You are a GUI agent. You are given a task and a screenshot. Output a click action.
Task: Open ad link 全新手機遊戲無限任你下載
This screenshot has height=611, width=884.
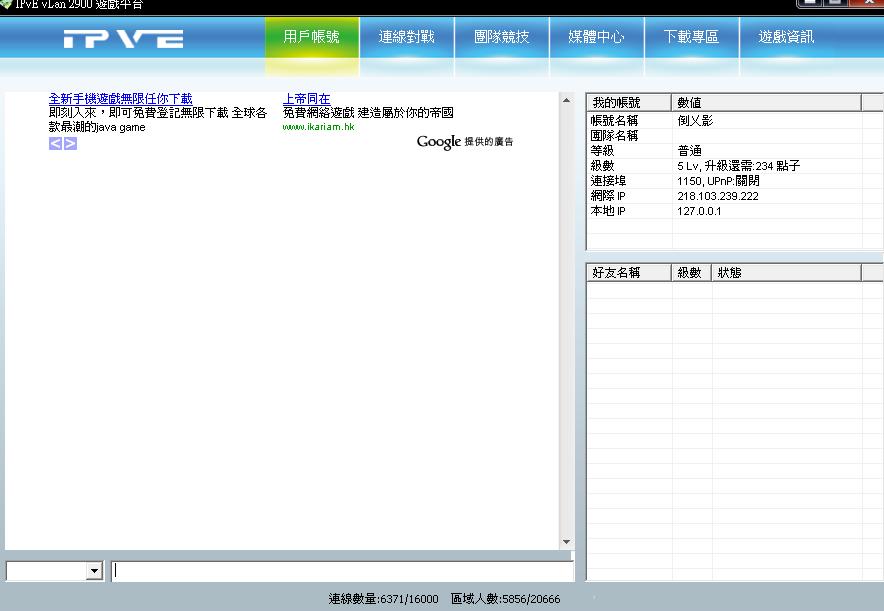coord(120,99)
